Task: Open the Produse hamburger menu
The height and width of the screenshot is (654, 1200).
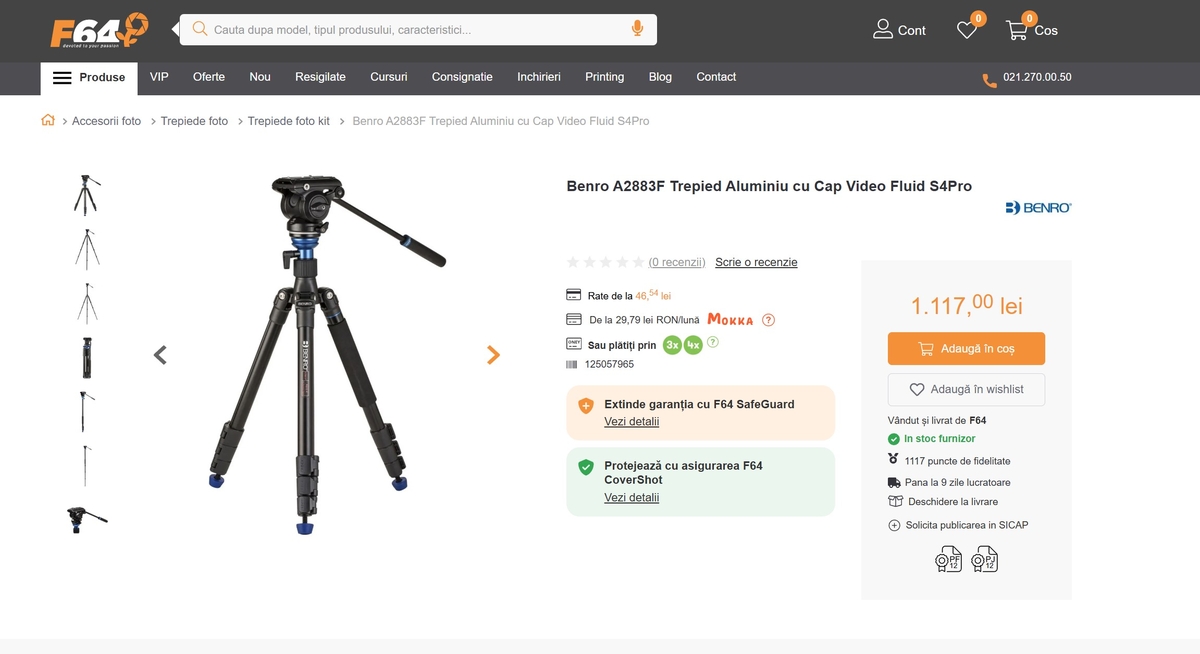Action: coord(89,78)
